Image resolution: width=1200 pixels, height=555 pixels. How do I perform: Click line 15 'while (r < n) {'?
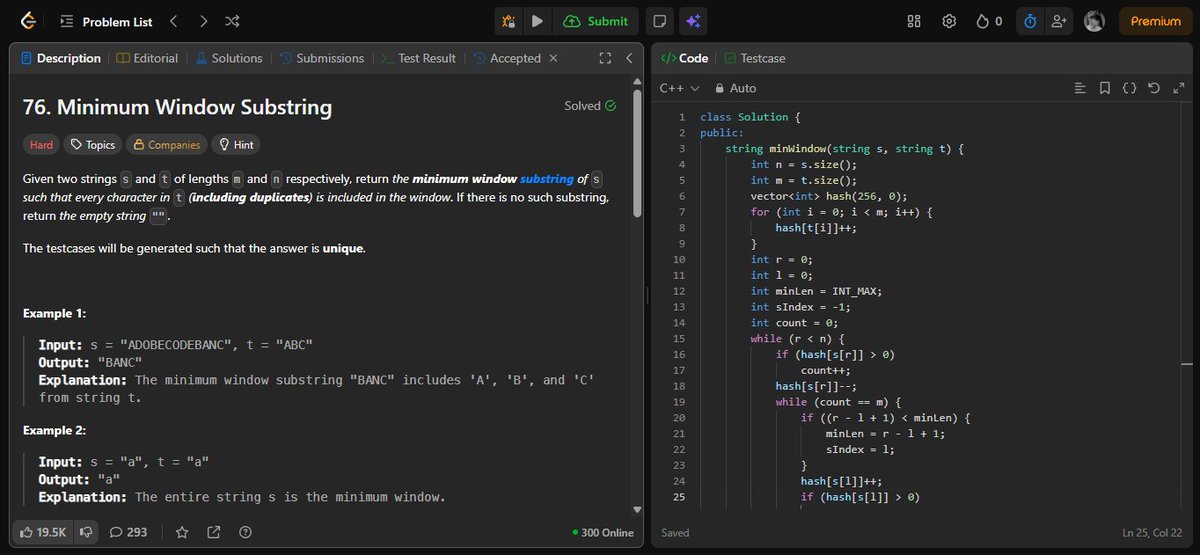(798, 338)
